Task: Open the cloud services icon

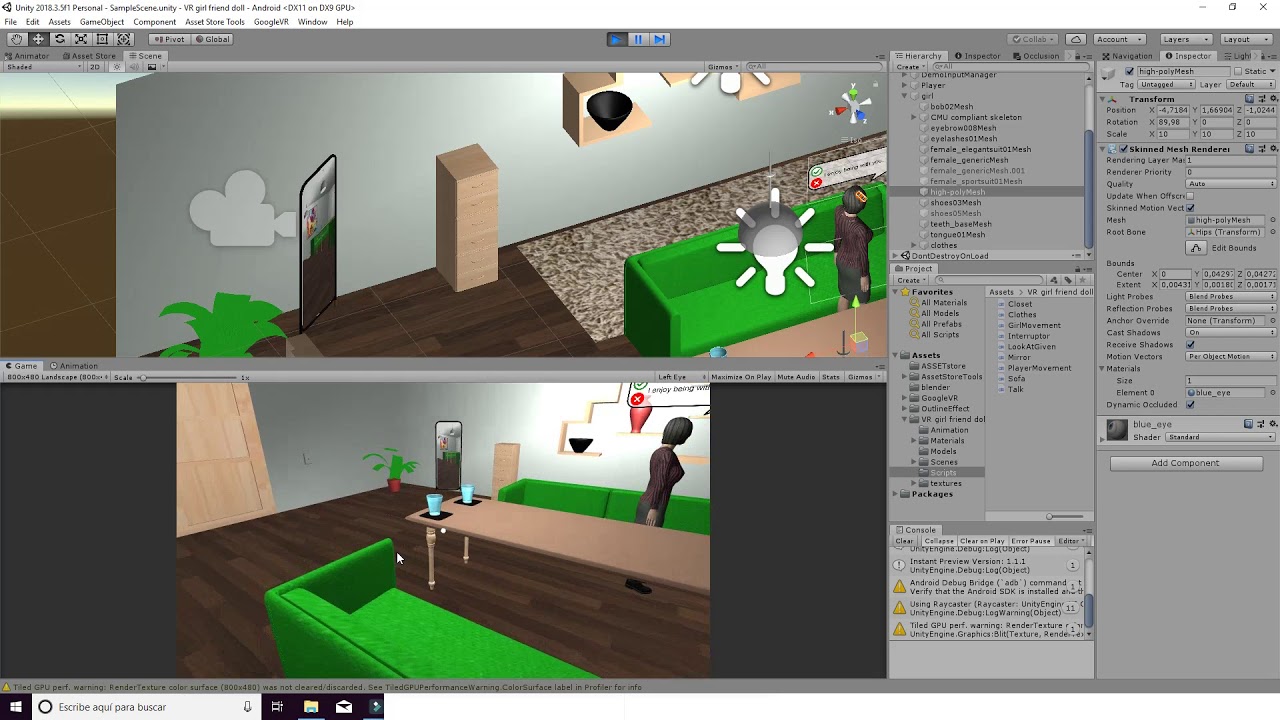Action: pyautogui.click(x=1075, y=39)
